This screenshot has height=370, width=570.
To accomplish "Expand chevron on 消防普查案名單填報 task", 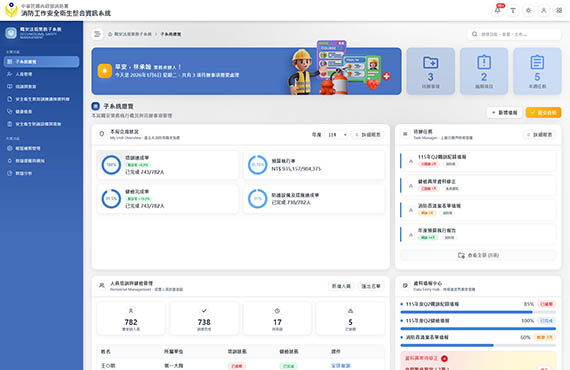I will pyautogui.click(x=411, y=210).
